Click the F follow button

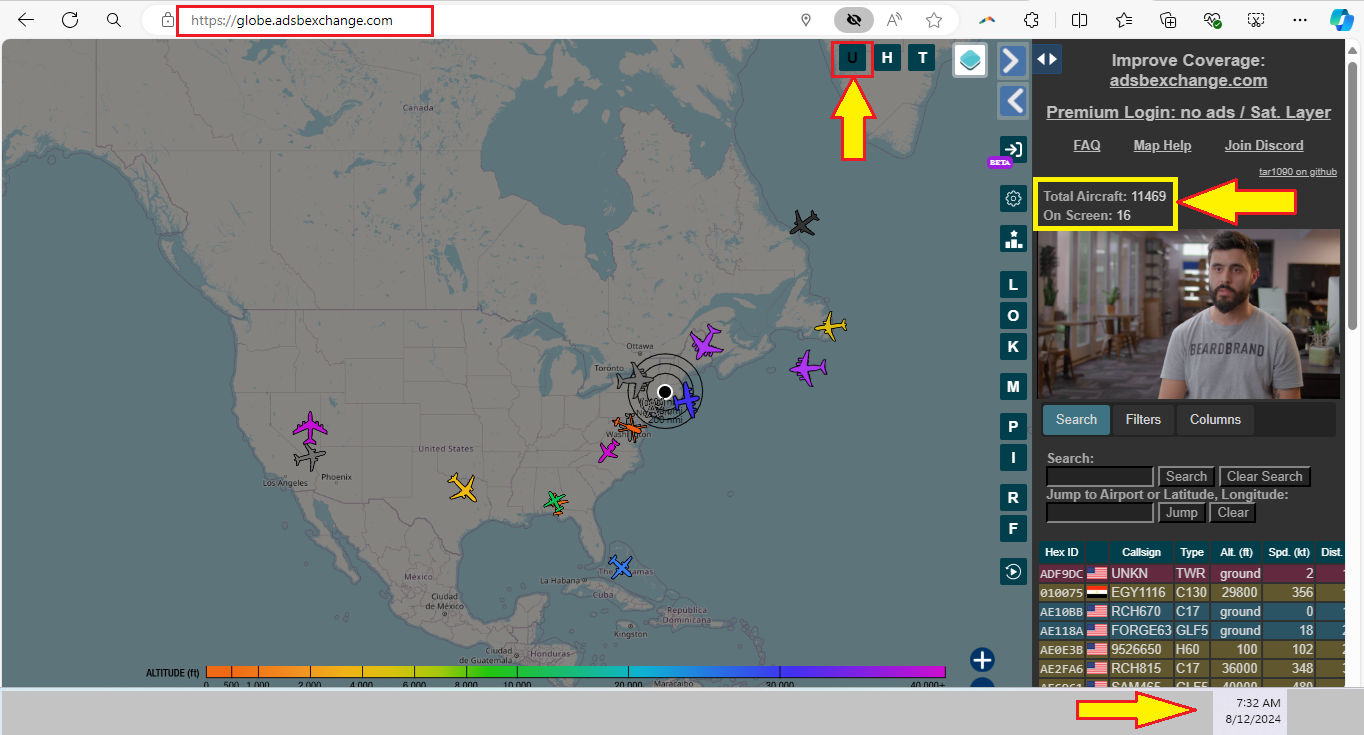(1013, 528)
